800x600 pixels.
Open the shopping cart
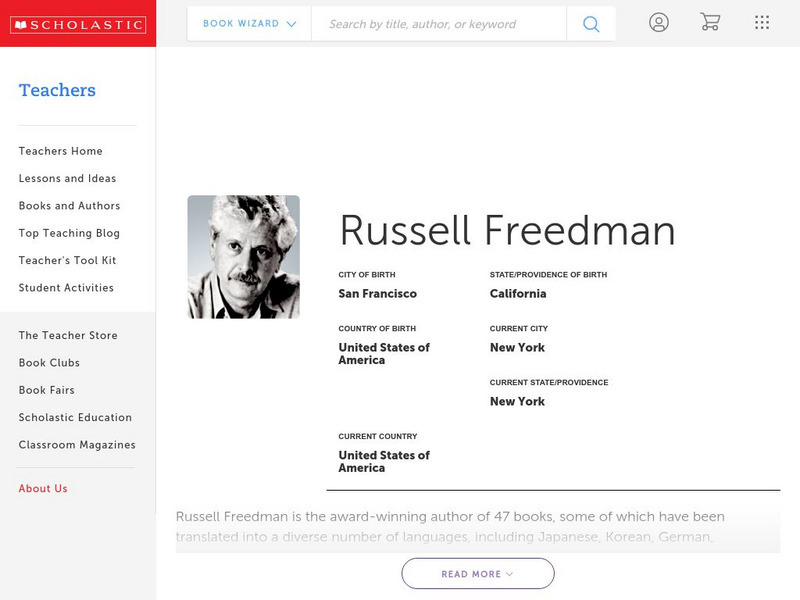click(x=710, y=23)
